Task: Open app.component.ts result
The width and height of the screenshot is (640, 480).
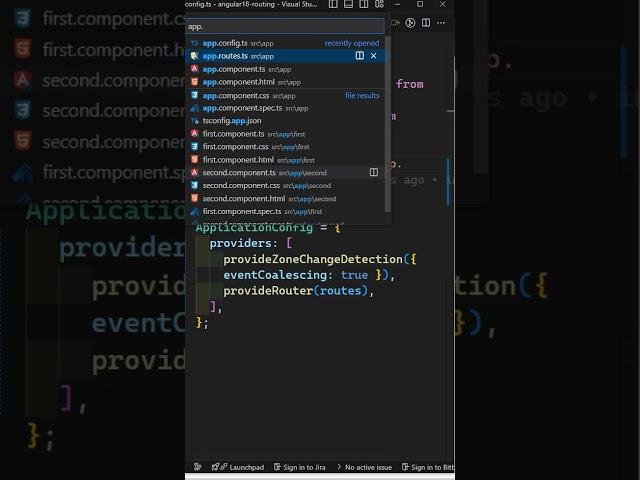Action: [285, 69]
